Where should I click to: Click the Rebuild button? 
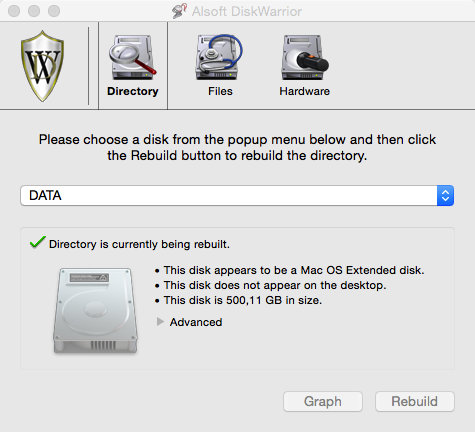(415, 401)
